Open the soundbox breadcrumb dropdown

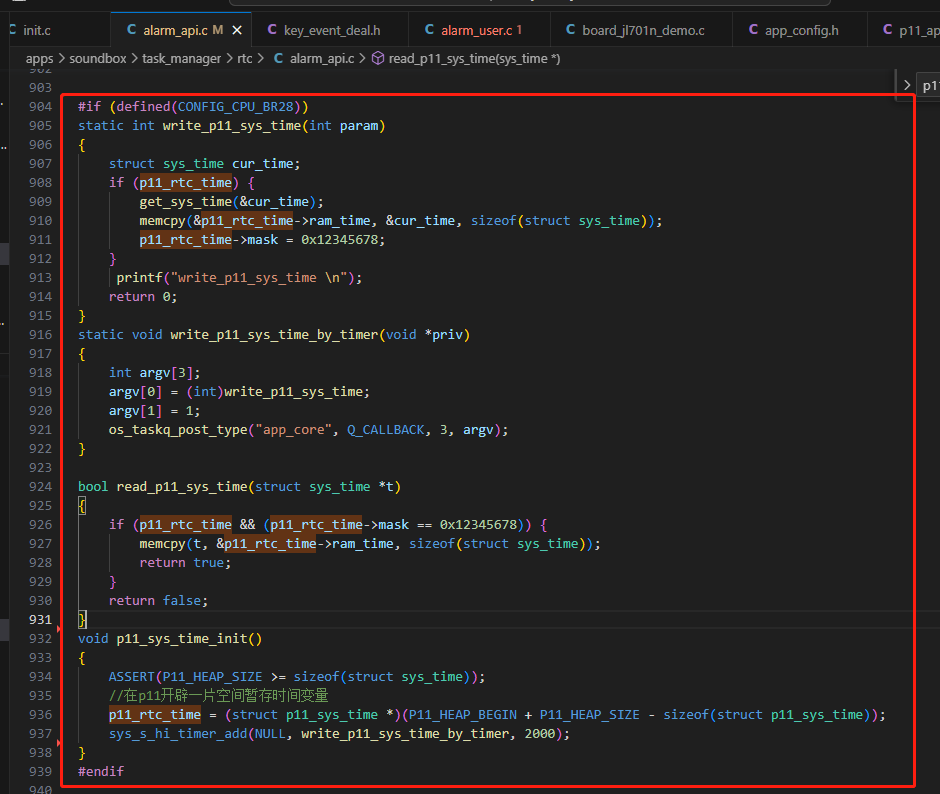(98, 58)
